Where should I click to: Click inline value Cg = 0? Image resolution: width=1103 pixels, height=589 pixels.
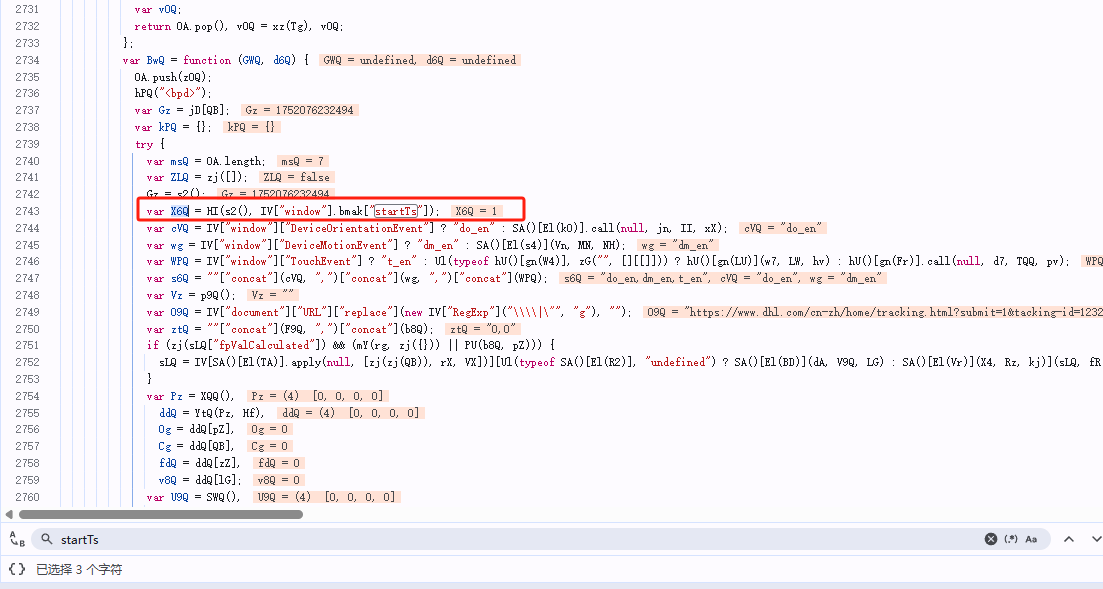269,446
